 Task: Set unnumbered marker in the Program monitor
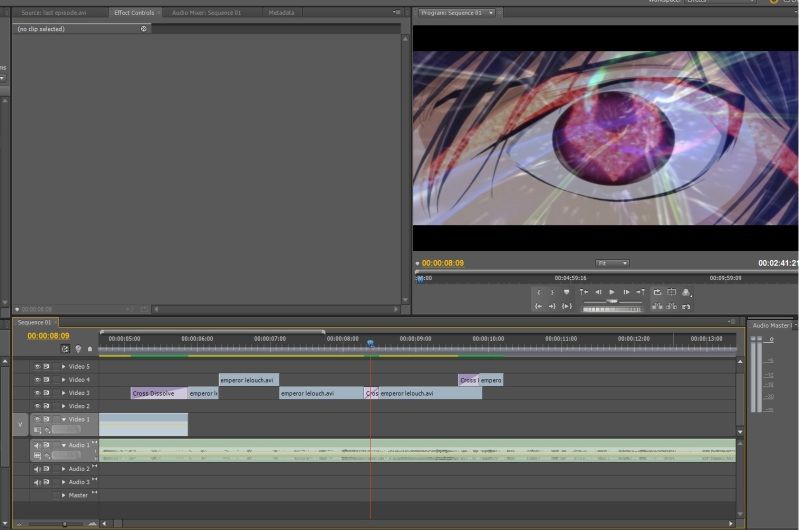[567, 292]
